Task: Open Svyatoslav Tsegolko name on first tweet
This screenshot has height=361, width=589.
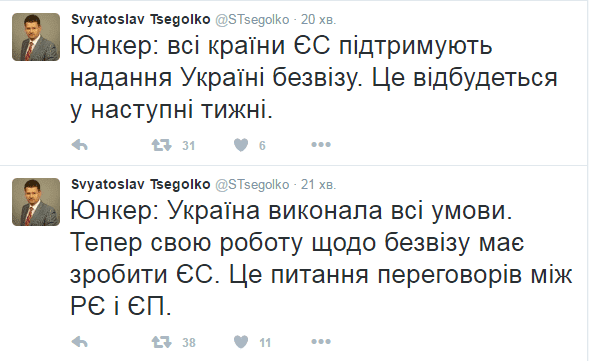Action: (141, 20)
